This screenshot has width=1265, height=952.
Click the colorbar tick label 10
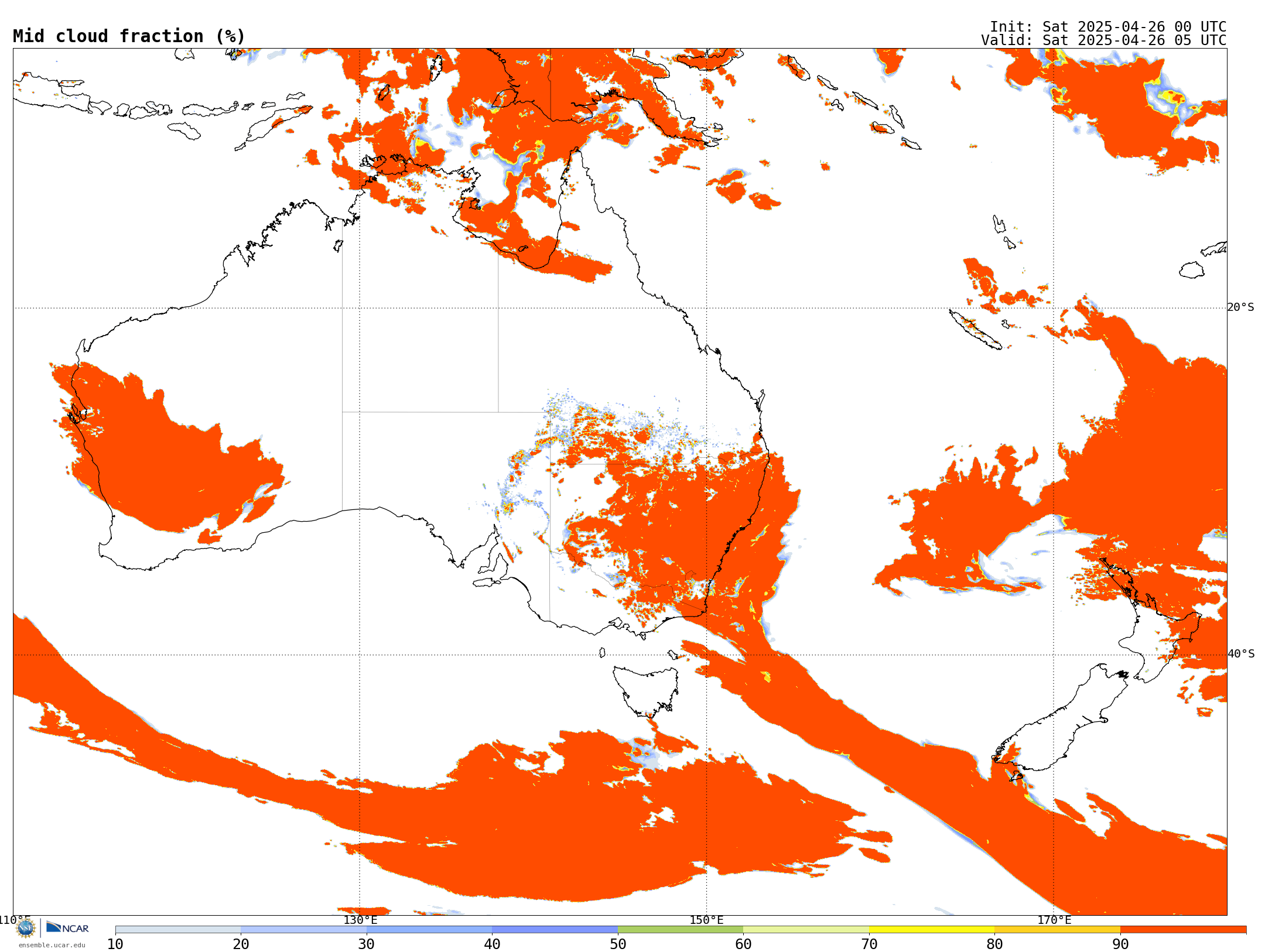(115, 944)
